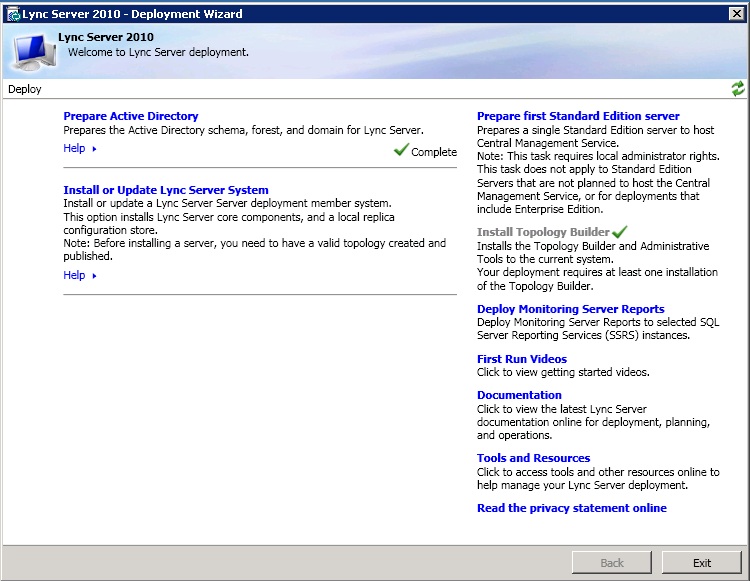Expand Help under Prepare Active Directory
This screenshot has width=750, height=581.
80,149
